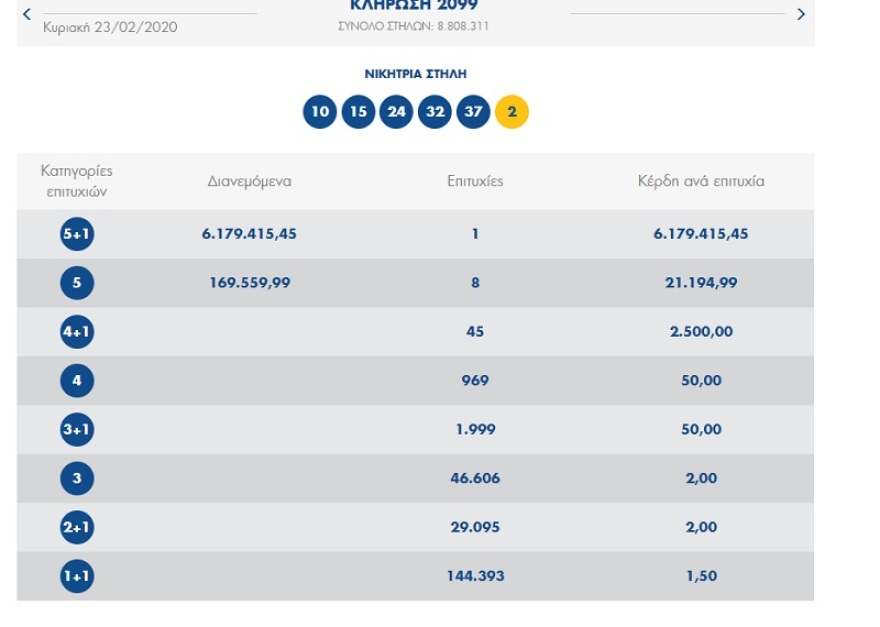Screen dimensions: 880x627
Task: Click the jackpot amount 6.179.415,45 in winnings column
Action: 701,234
